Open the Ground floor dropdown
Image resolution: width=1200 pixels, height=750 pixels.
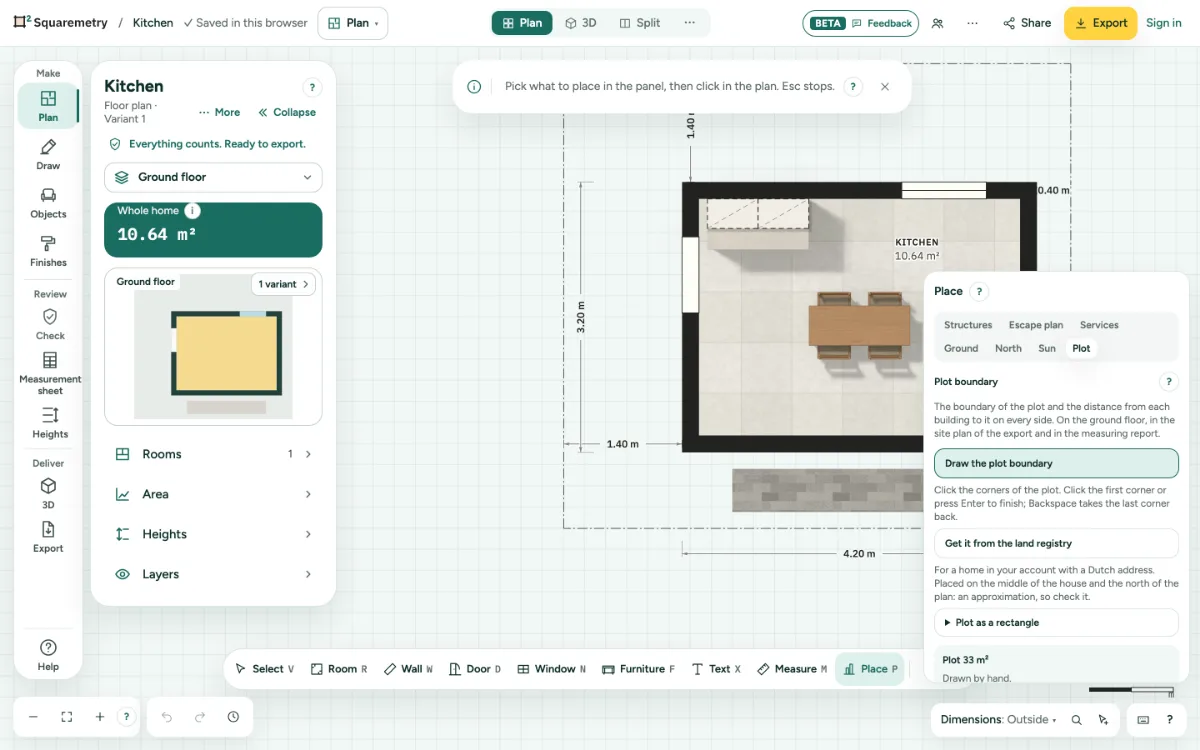click(x=213, y=177)
